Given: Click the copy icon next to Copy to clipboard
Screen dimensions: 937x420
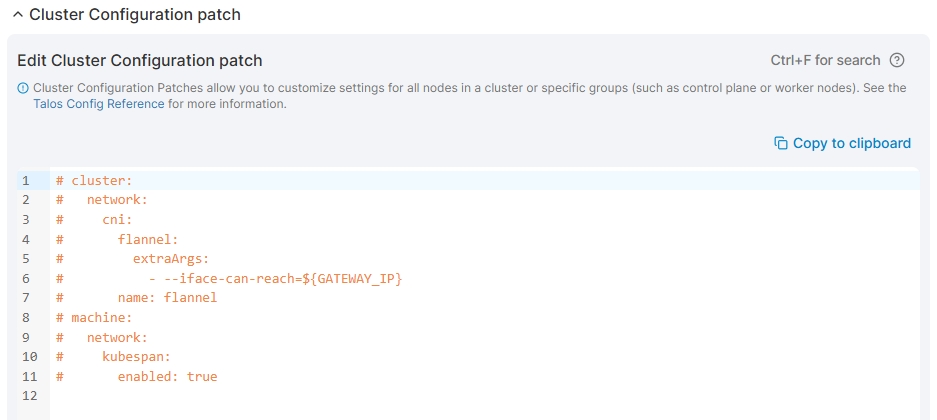Looking at the screenshot, I should click(x=781, y=143).
